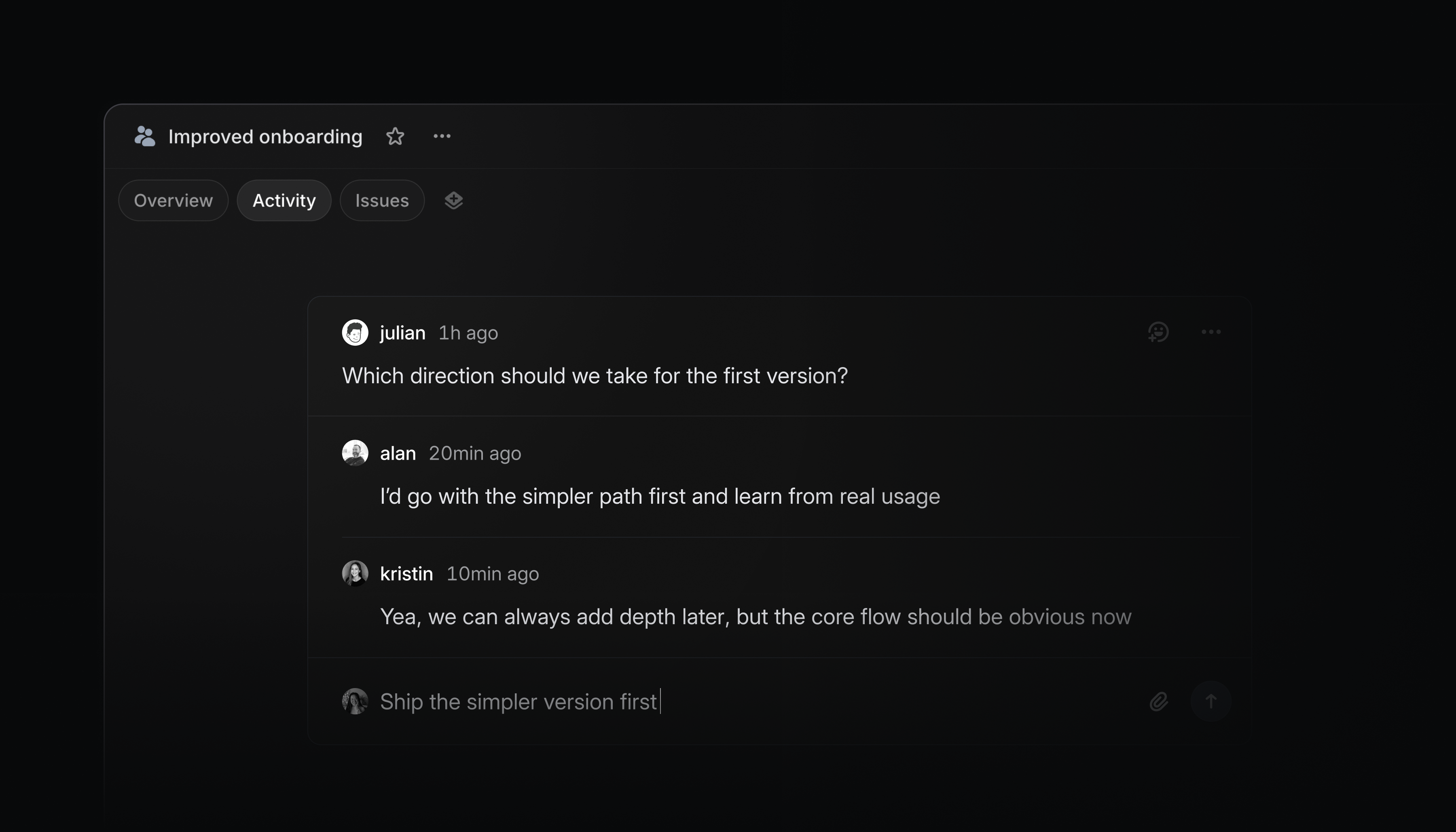This screenshot has width=1456, height=832.
Task: Open the add view icon beside Issues
Action: tap(453, 200)
